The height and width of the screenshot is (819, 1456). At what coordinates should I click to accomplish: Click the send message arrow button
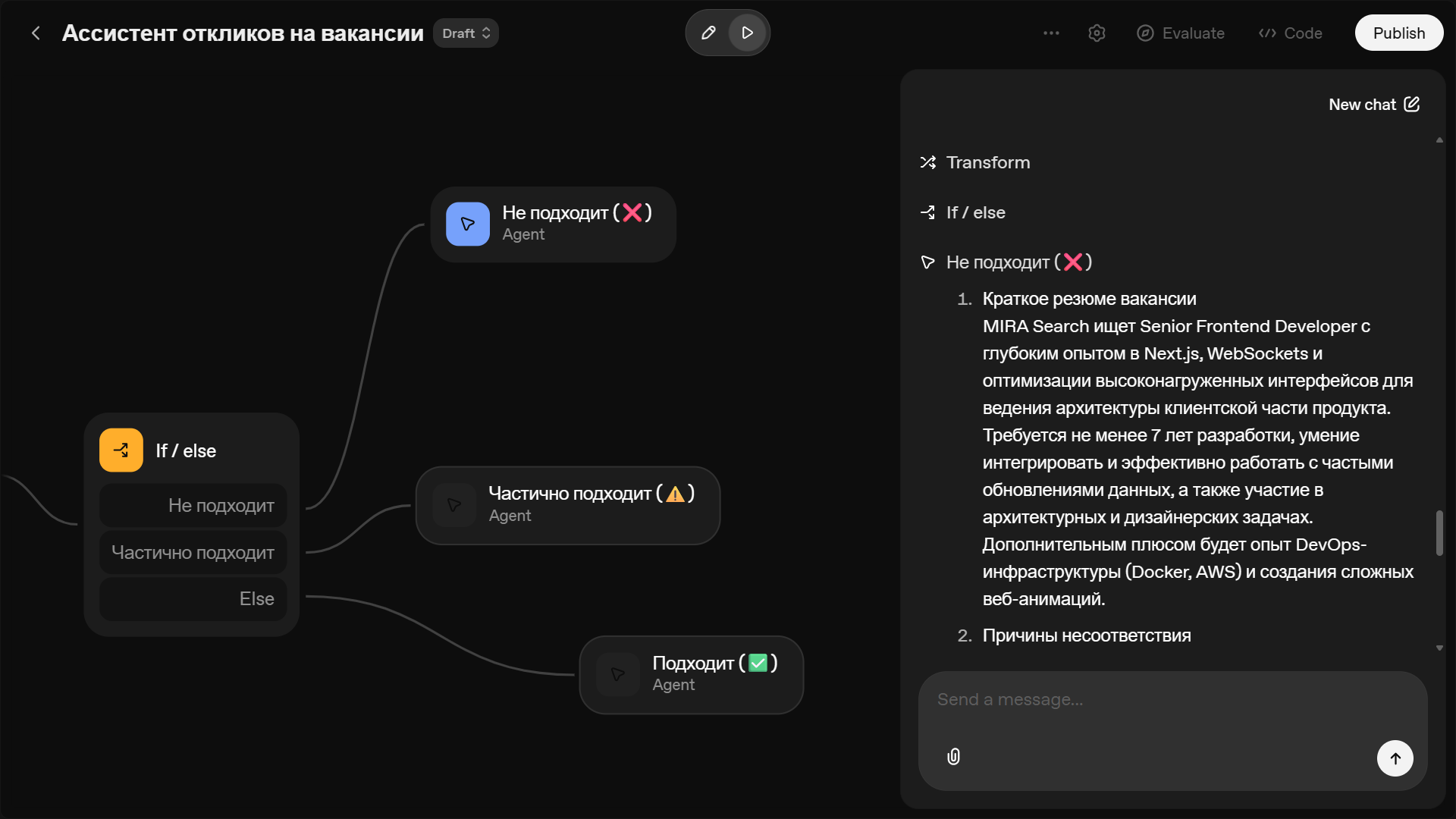pyautogui.click(x=1395, y=758)
